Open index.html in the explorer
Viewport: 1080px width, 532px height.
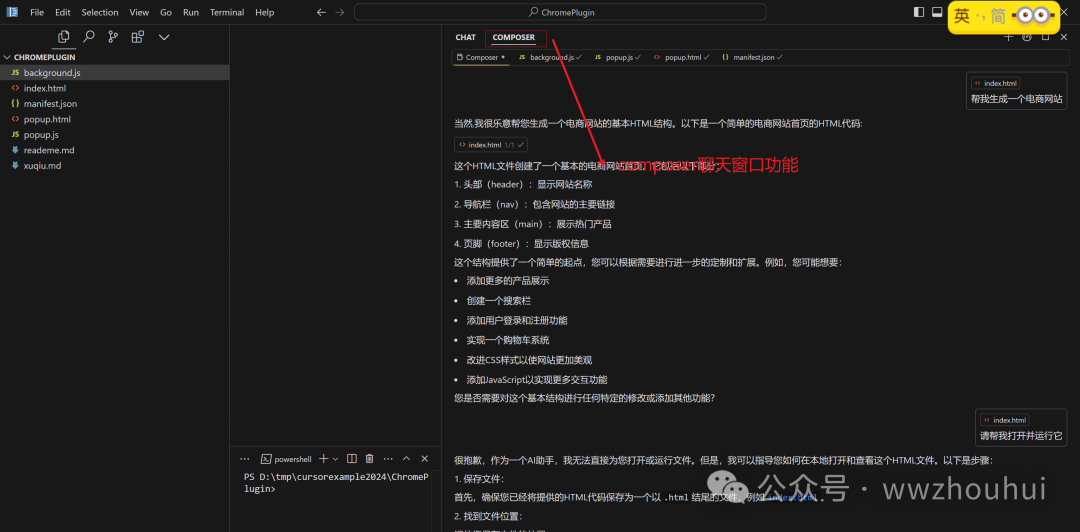pos(114,88)
